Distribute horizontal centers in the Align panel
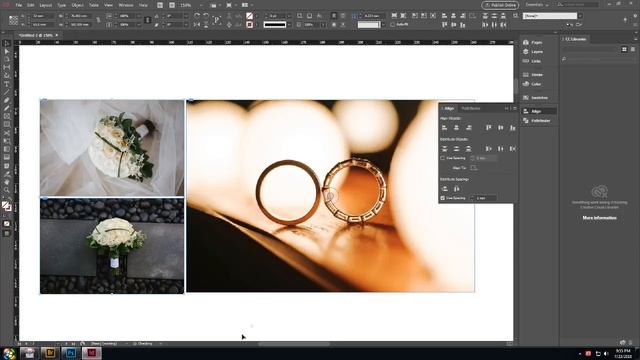 (500, 149)
